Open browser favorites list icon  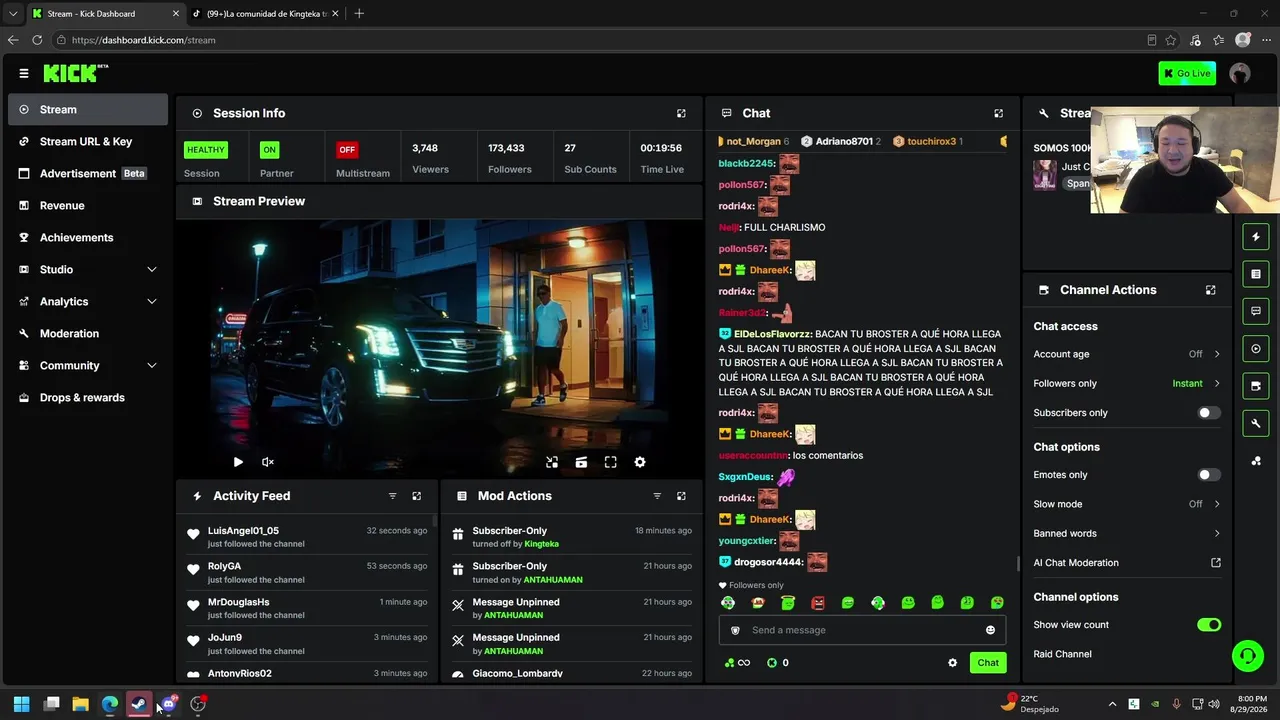click(1218, 40)
